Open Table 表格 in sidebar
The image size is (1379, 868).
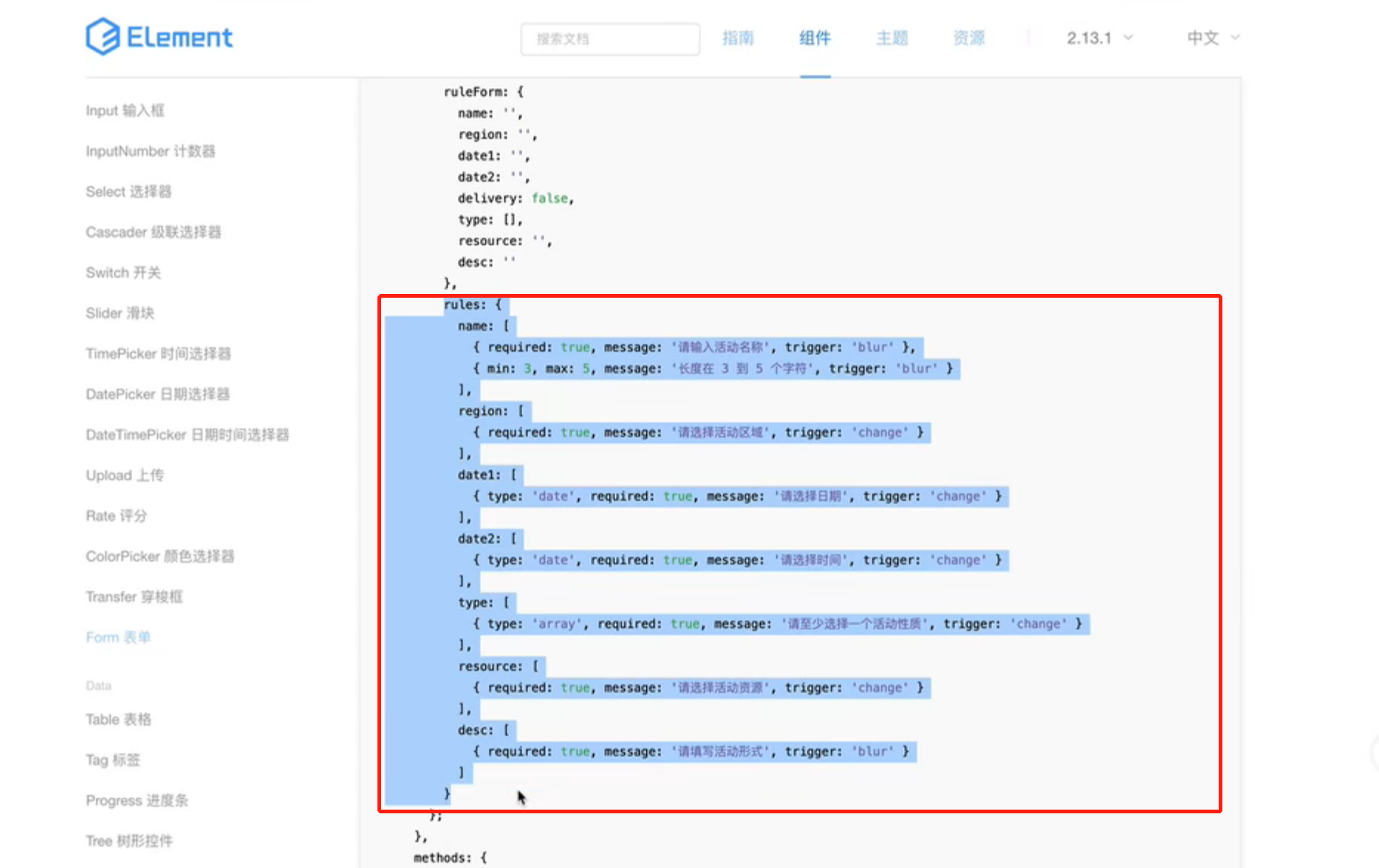(118, 720)
